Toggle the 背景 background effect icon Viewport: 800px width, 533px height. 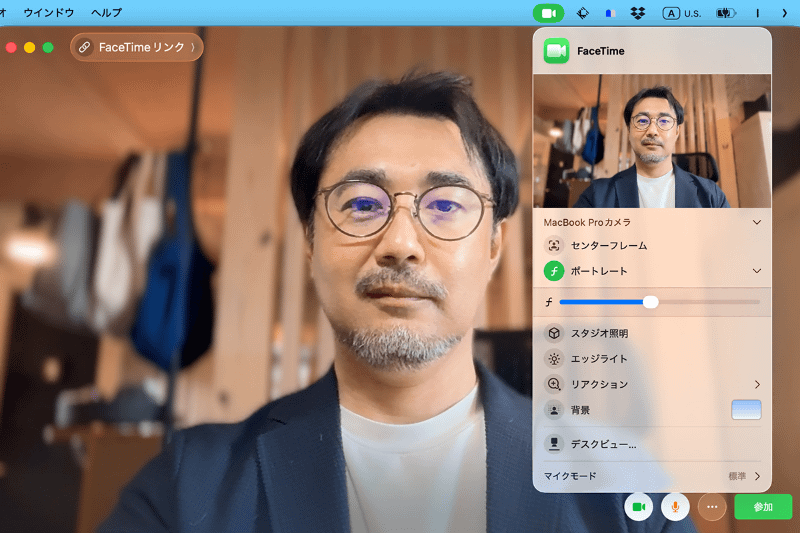coord(554,410)
